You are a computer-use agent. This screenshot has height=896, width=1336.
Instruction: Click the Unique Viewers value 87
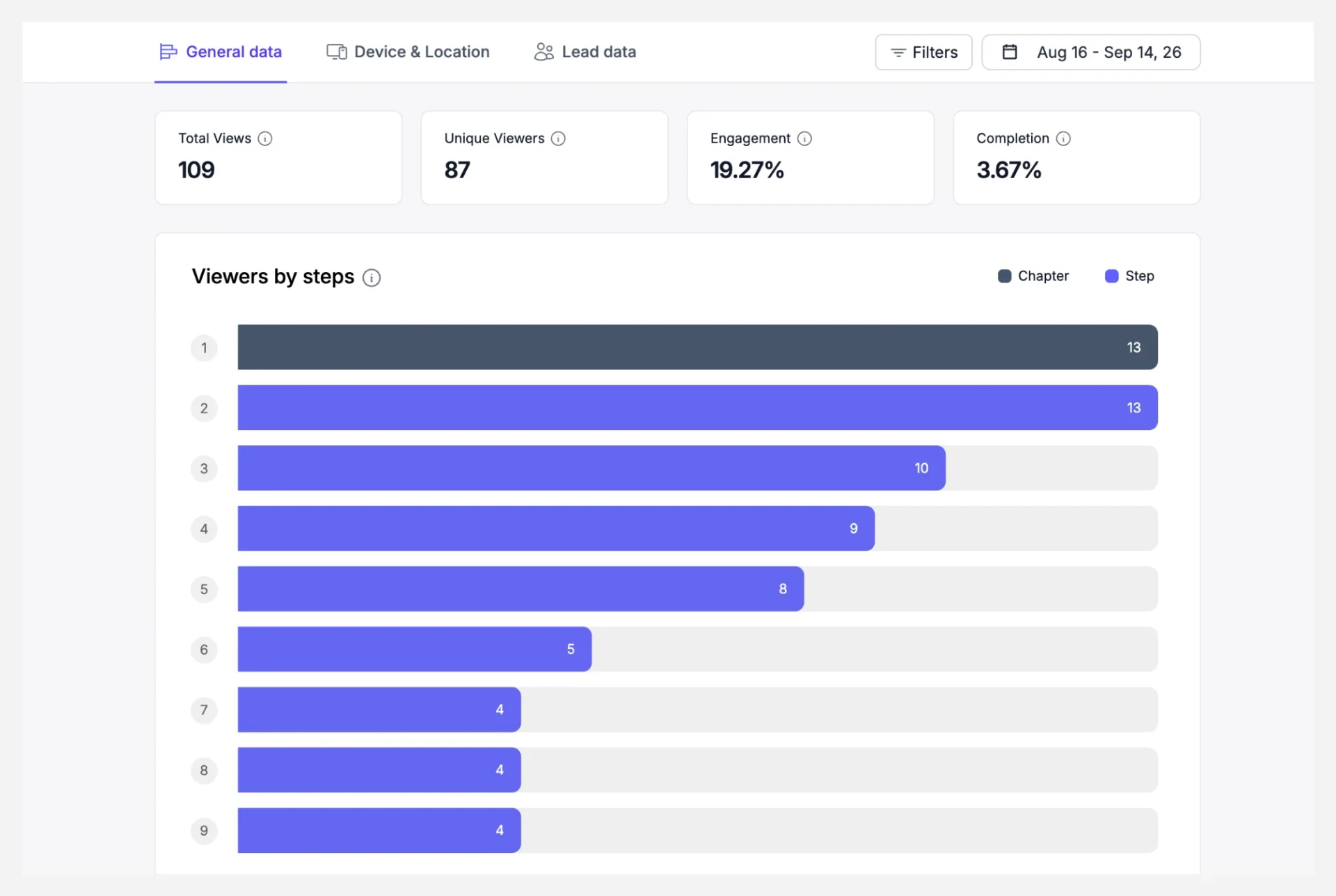pos(457,170)
